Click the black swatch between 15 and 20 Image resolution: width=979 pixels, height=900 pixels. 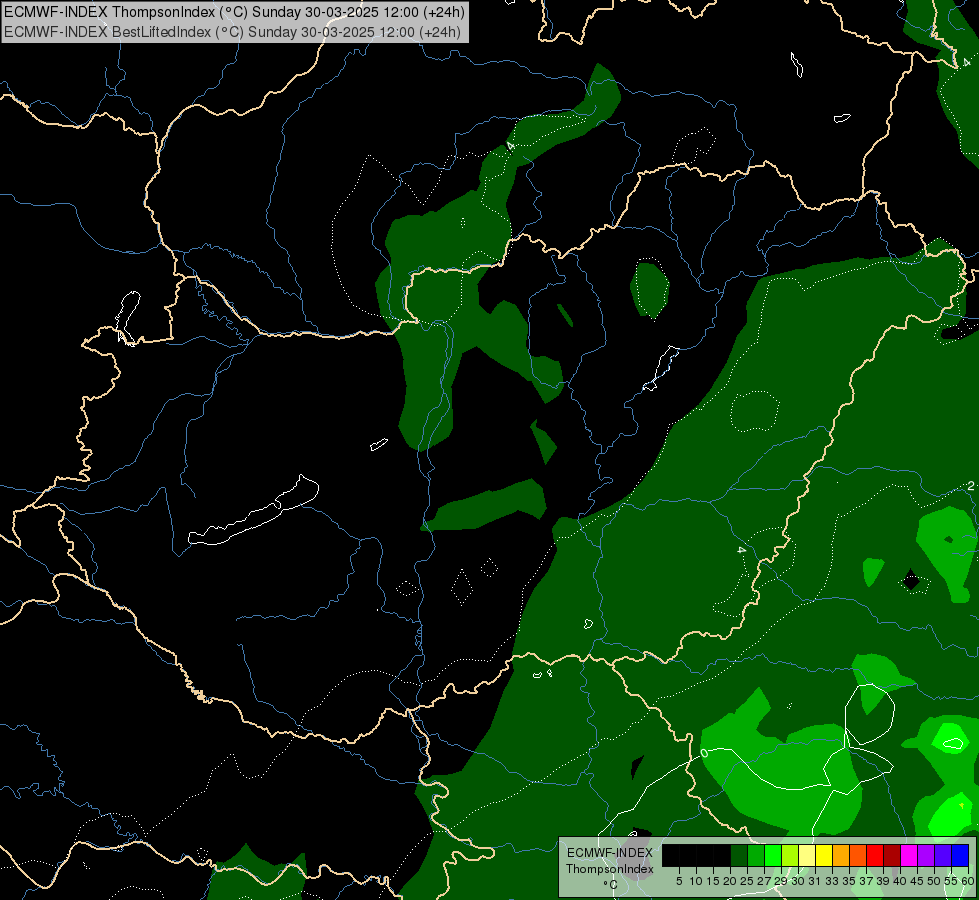pos(722,855)
